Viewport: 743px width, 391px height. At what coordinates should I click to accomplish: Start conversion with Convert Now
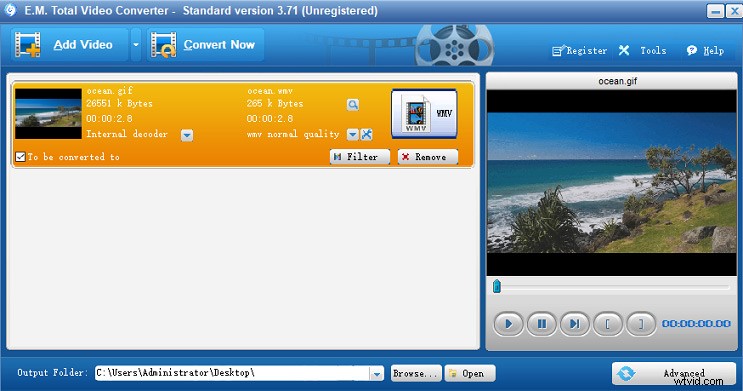point(205,45)
